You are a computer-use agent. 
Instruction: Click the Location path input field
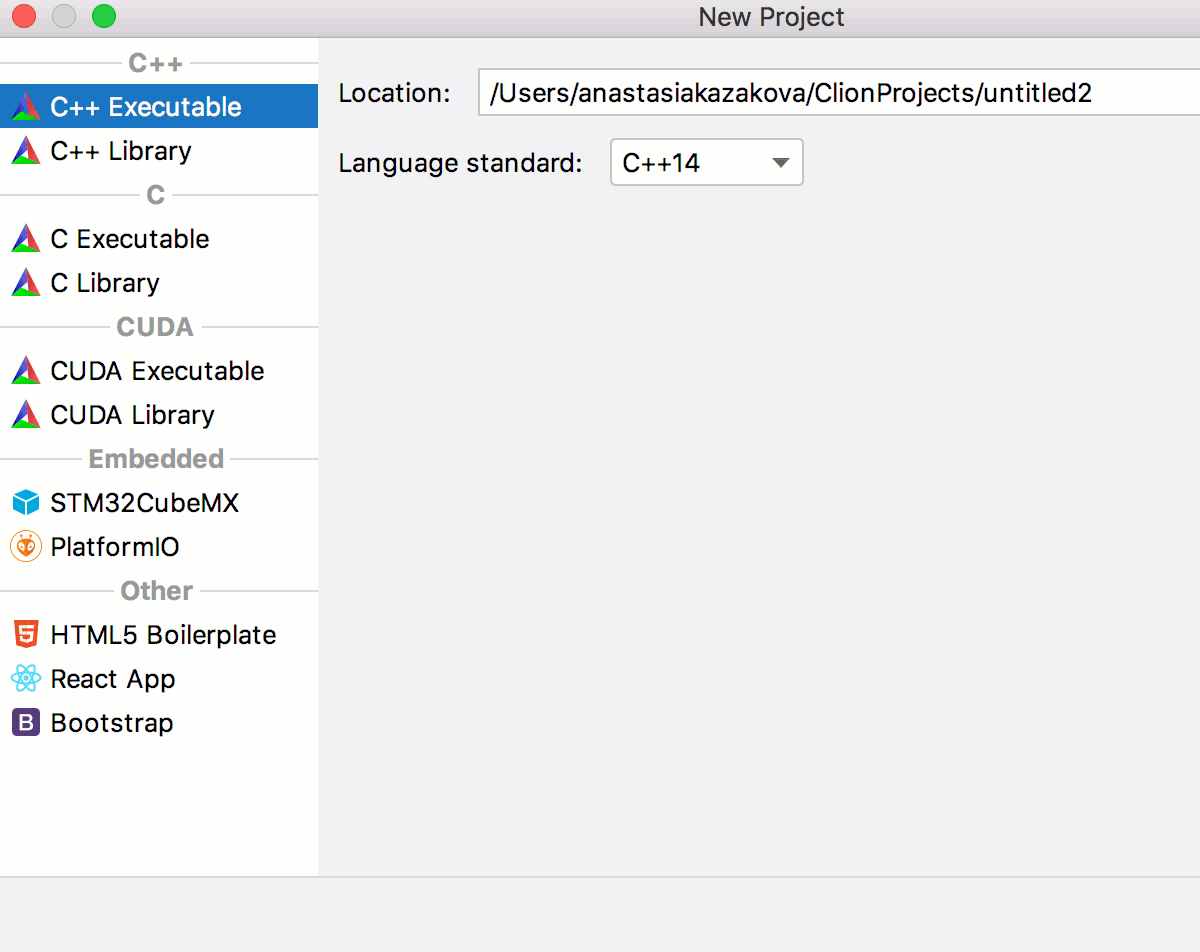(839, 93)
